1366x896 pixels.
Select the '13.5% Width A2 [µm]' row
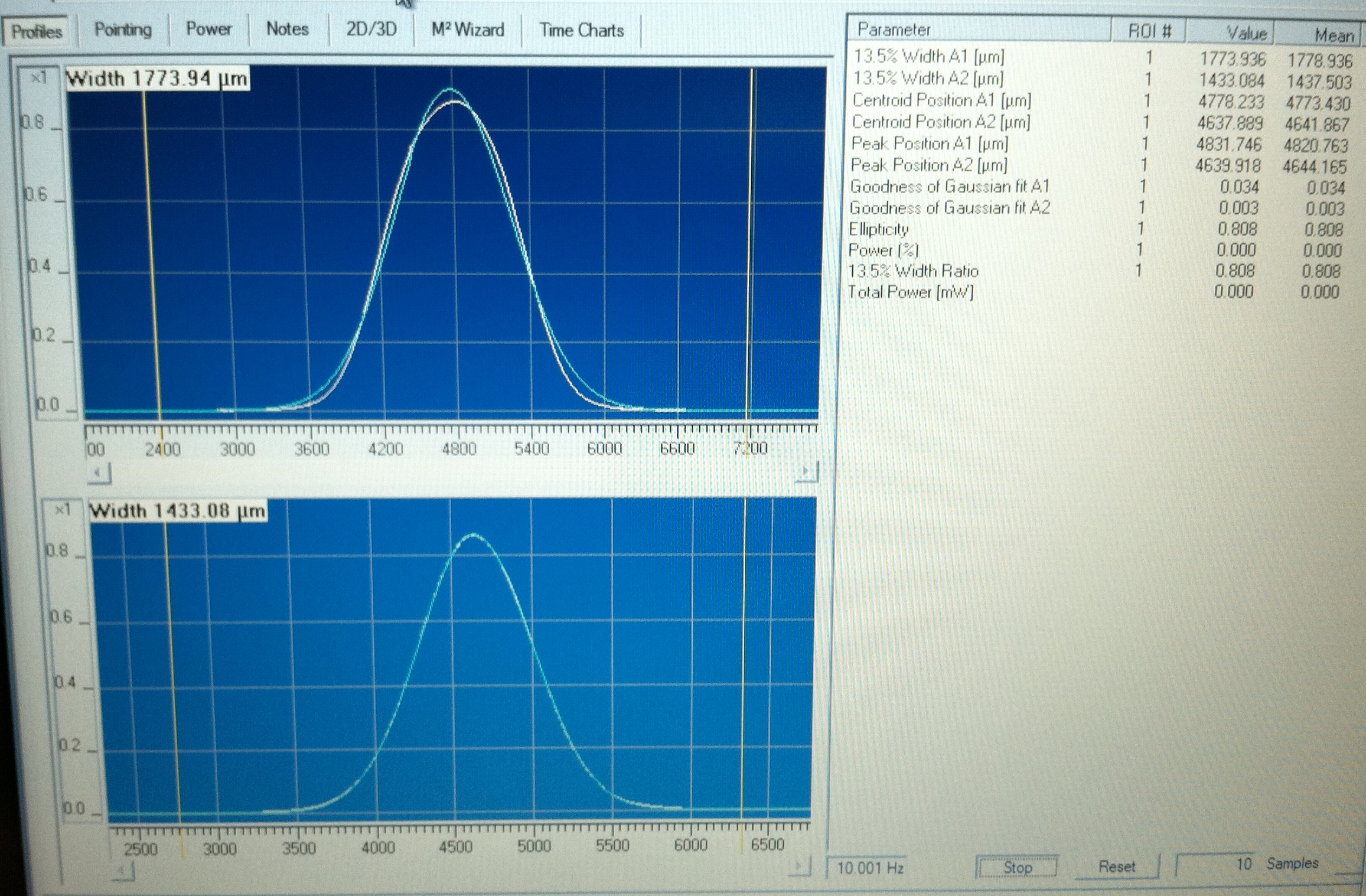click(1102, 79)
